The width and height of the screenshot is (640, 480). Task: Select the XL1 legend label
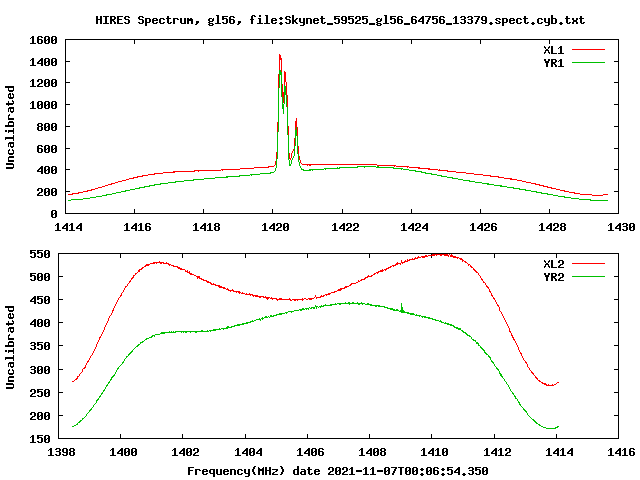pos(553,50)
